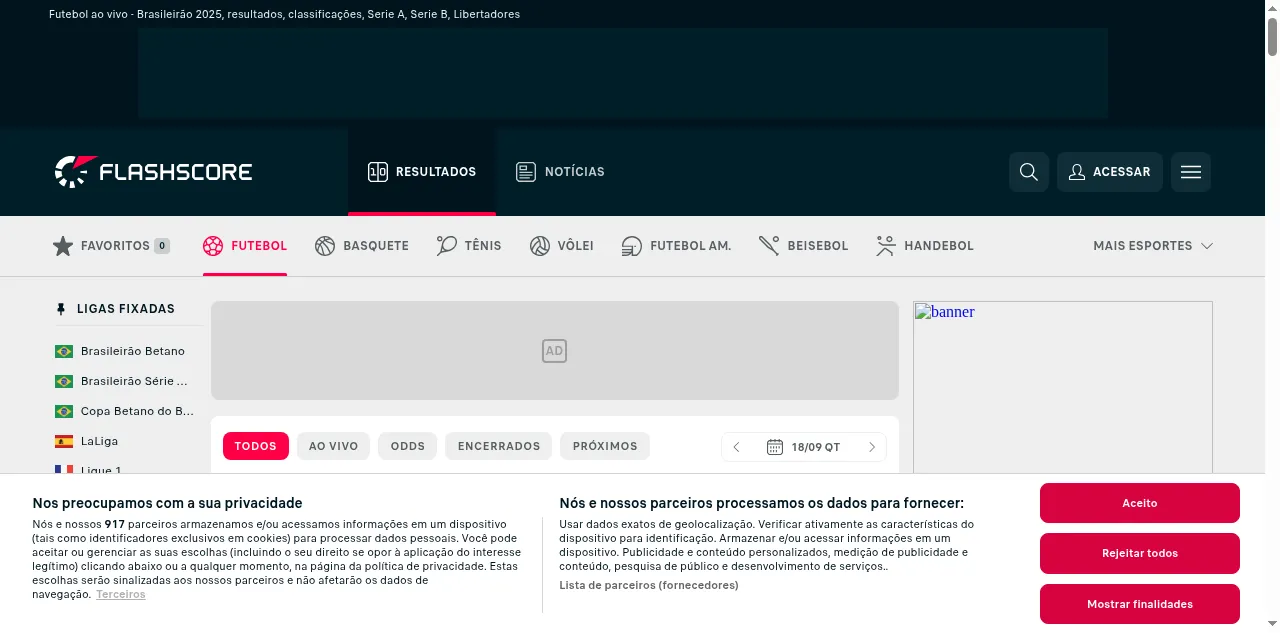This screenshot has width=1280, height=633.
Task: Switch to the Resultados tab
Action: [422, 172]
